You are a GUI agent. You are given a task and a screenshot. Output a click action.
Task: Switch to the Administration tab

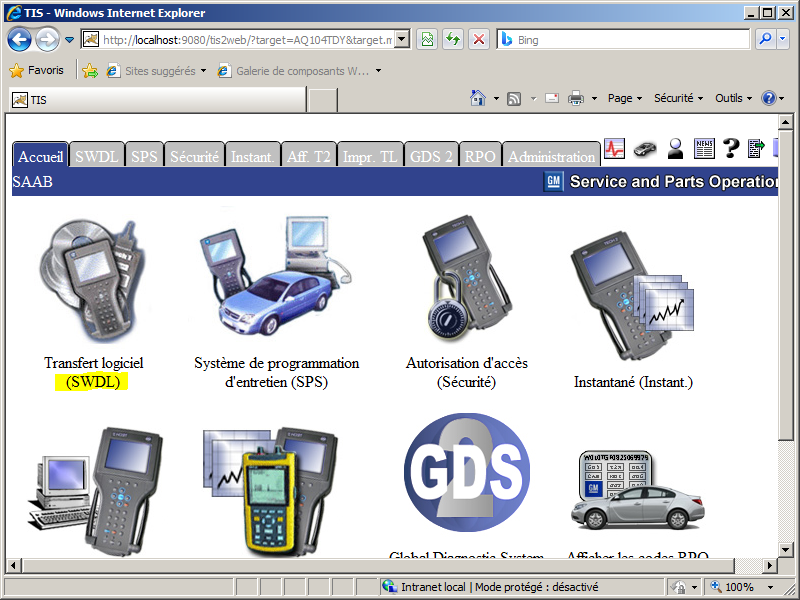(x=552, y=155)
